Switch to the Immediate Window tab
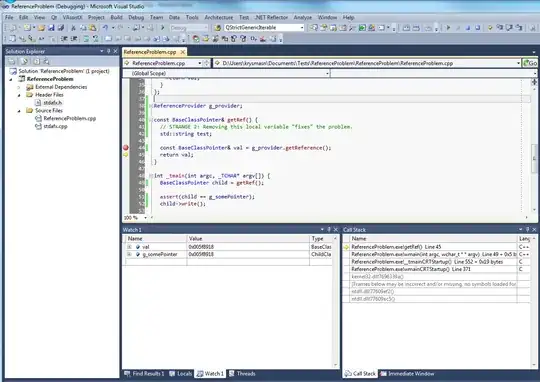 click(x=407, y=373)
